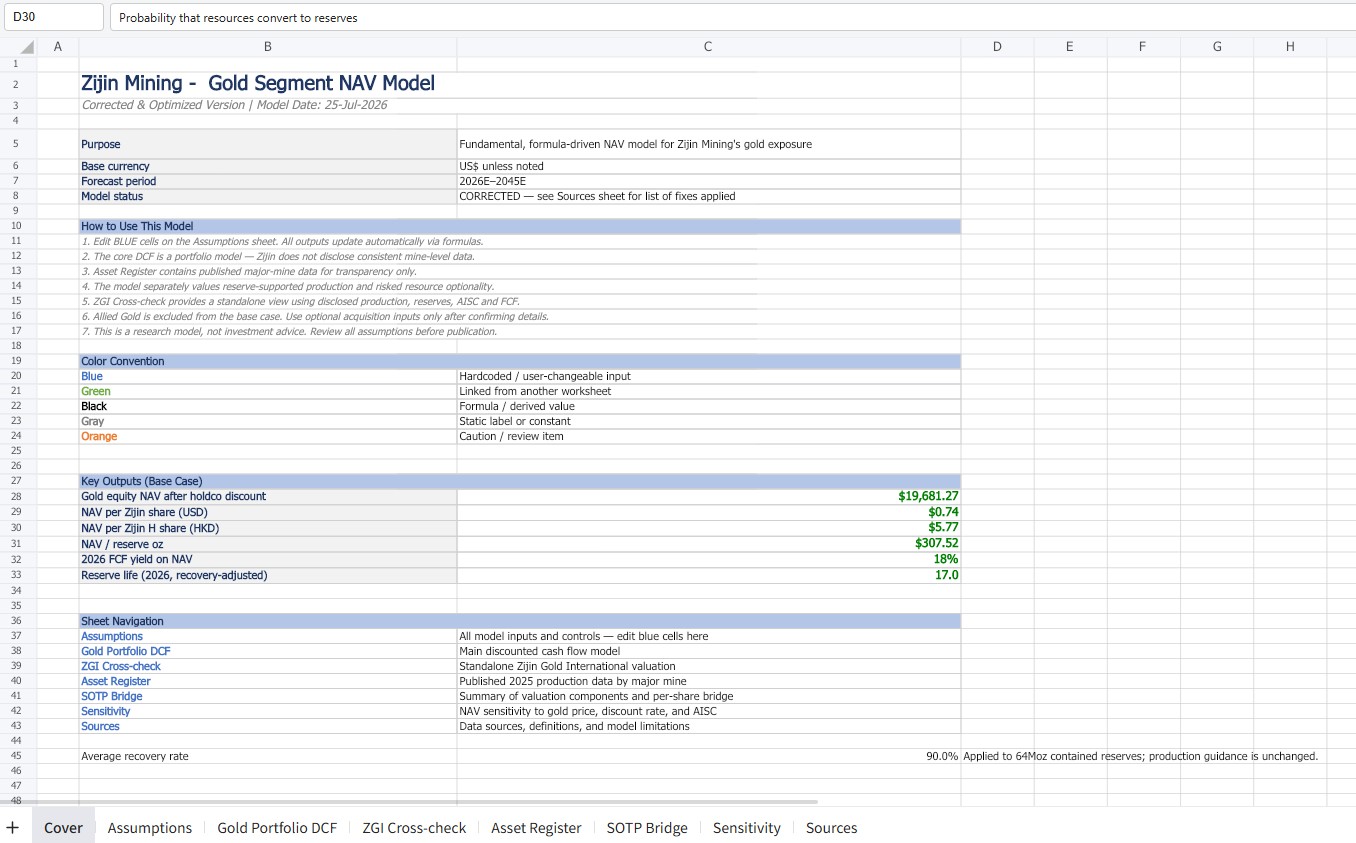The image size is (1356, 843).
Task: Select the "US$ unless noted" cell
Action: click(708, 166)
